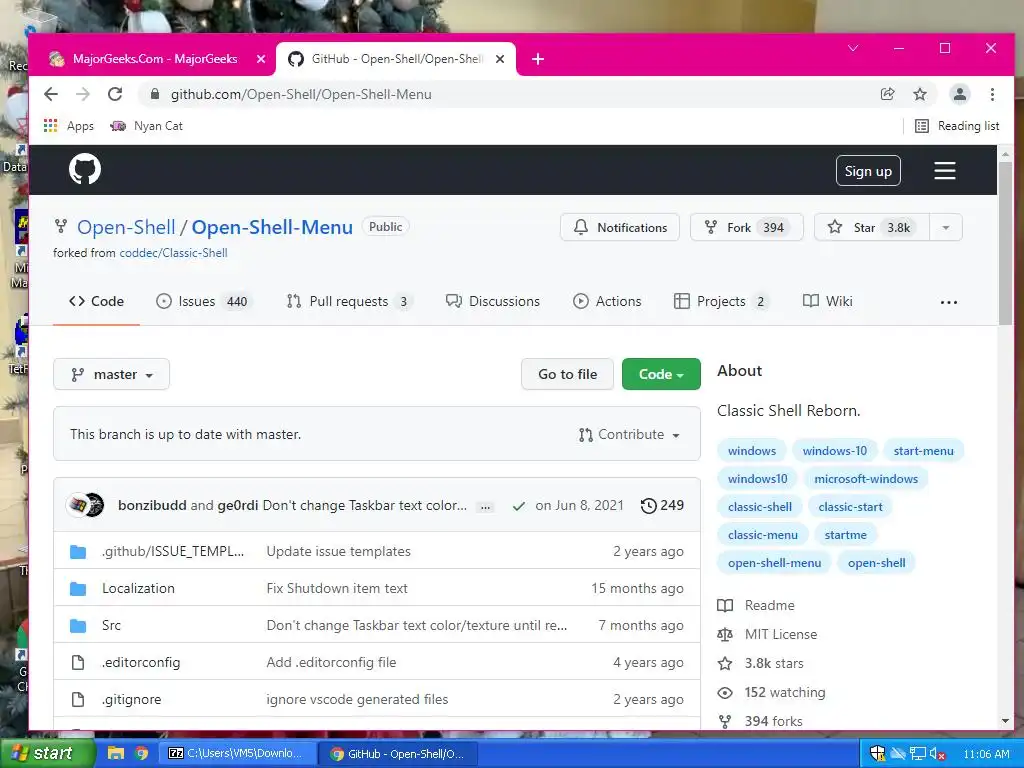
Task: Open the green Code dropdown
Action: pyautogui.click(x=661, y=374)
